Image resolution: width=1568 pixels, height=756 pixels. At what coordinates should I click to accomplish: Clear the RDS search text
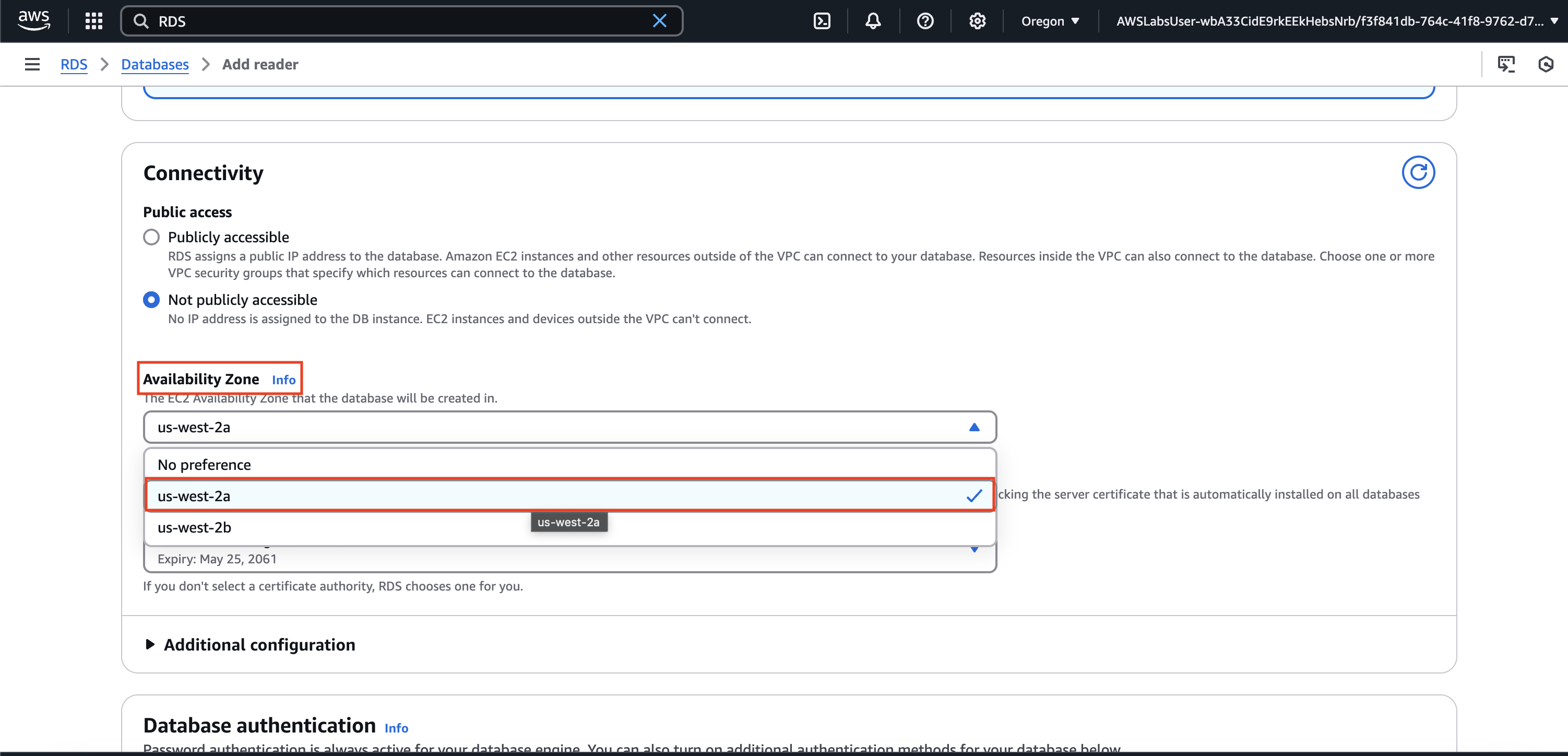point(659,21)
